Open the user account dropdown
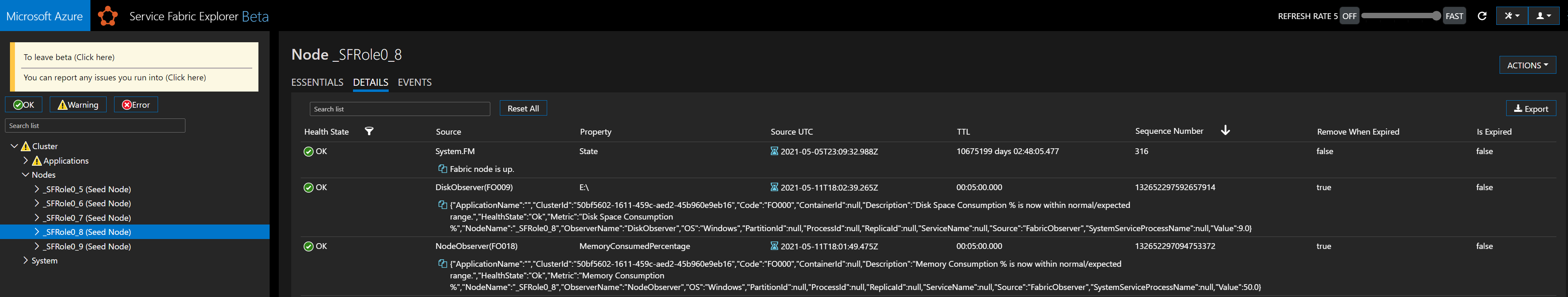 (x=1544, y=16)
